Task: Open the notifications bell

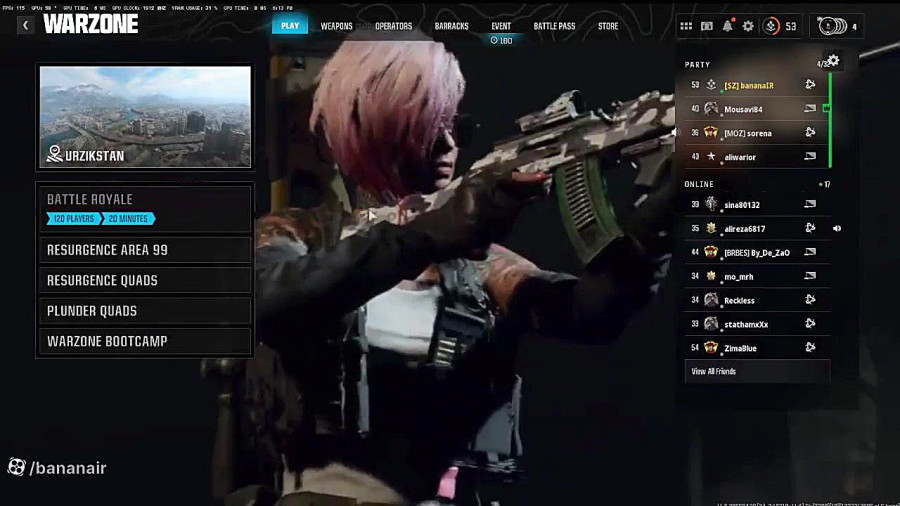Action: [x=727, y=26]
